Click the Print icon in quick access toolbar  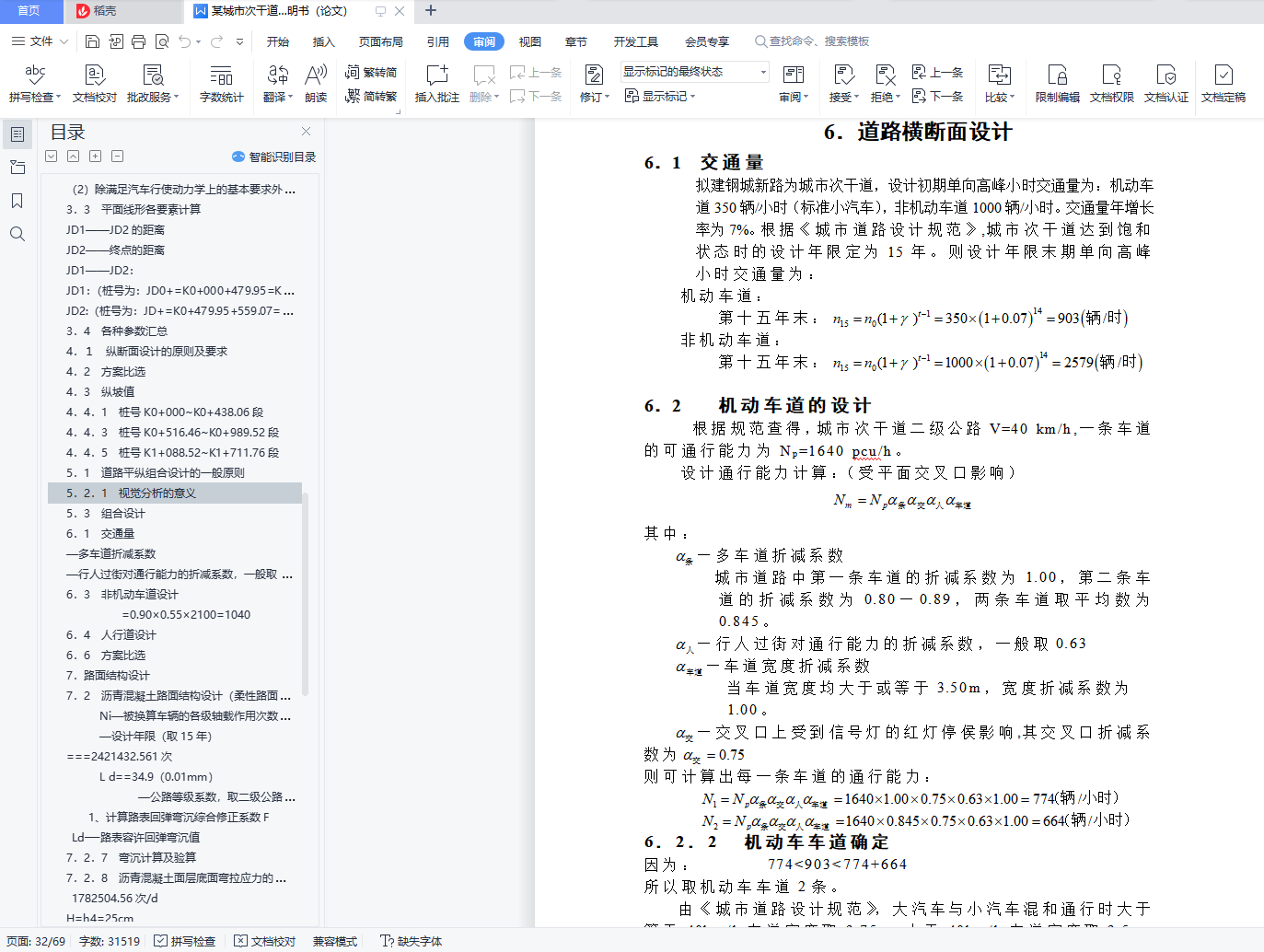pos(138,41)
